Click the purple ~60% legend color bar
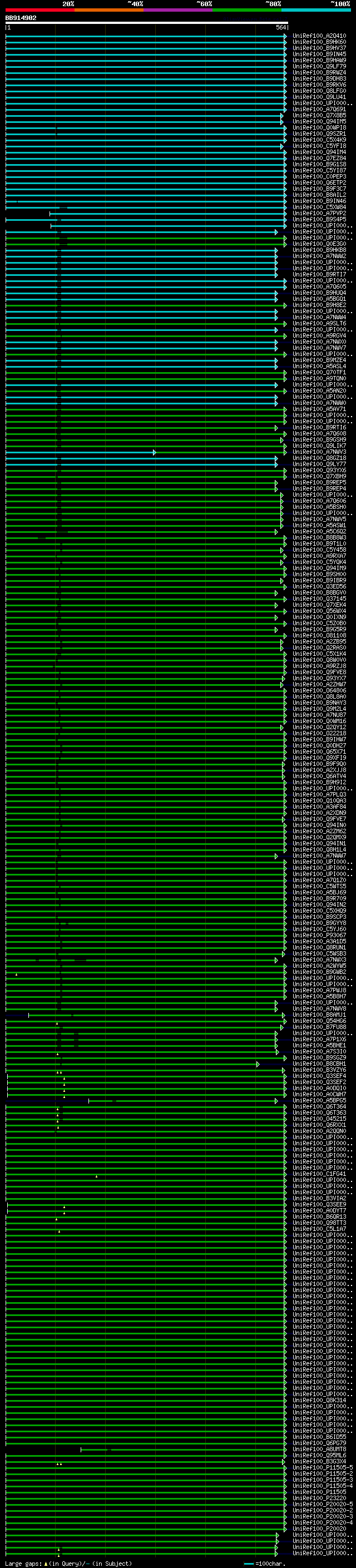356x1568 pixels. coord(179,10)
